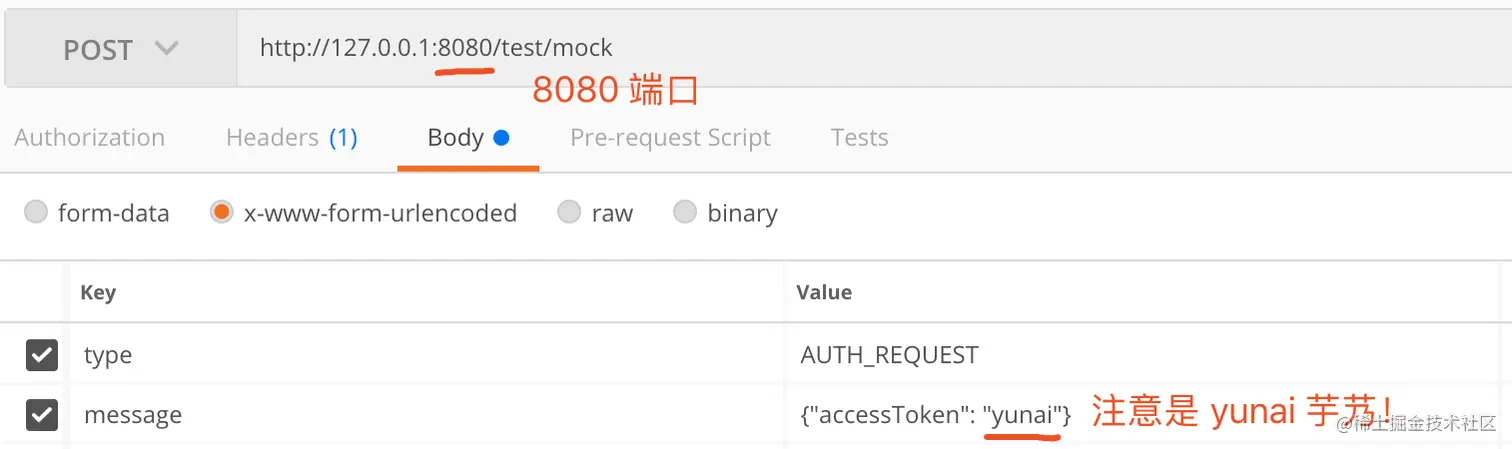
Task: Uncheck the message parameter checkbox
Action: point(41,414)
